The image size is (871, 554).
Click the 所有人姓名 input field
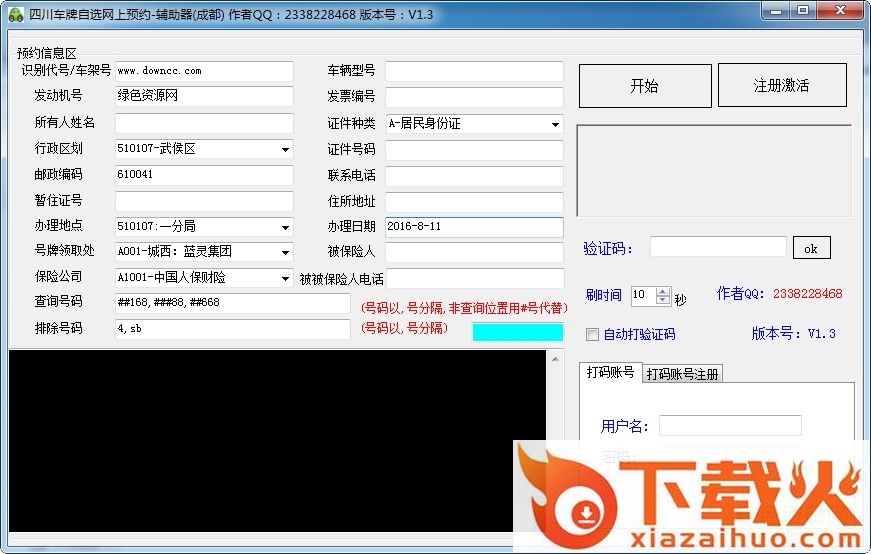(204, 123)
